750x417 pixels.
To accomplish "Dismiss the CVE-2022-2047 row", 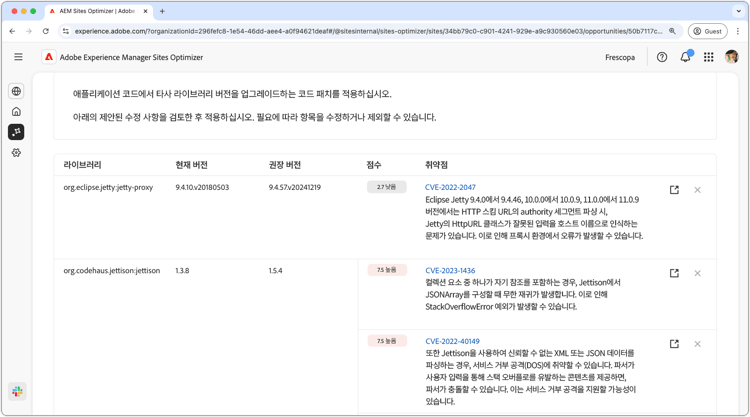I will click(697, 190).
